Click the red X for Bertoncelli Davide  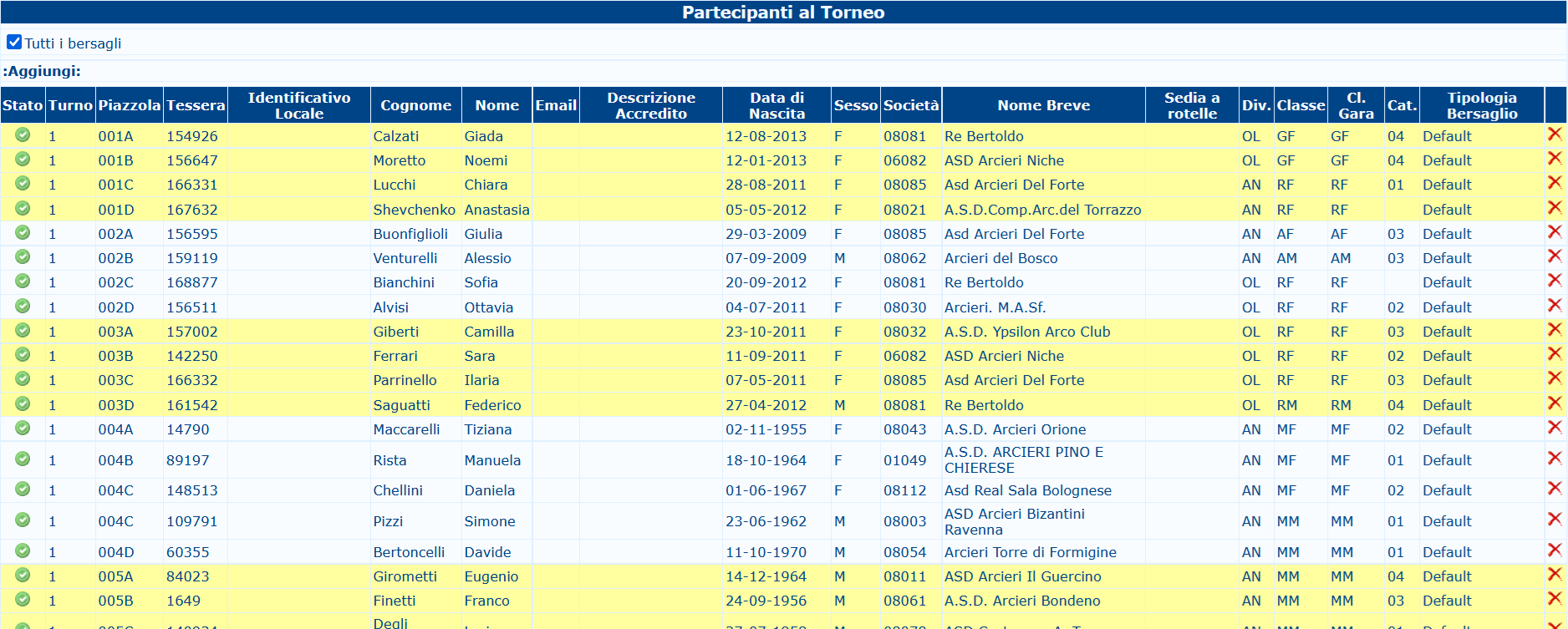pos(1555,550)
